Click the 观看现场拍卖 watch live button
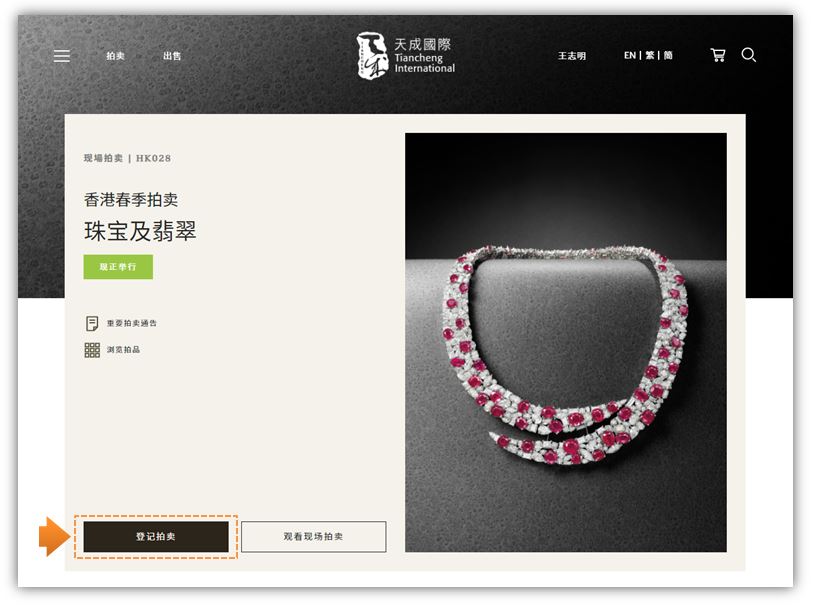 pos(314,537)
